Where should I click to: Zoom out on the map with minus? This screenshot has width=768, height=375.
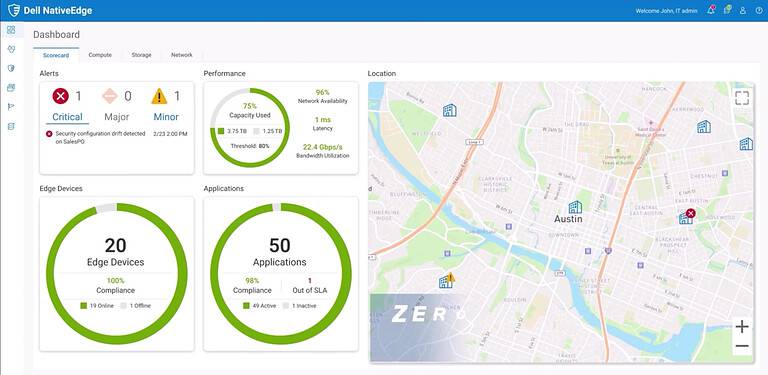tap(742, 347)
